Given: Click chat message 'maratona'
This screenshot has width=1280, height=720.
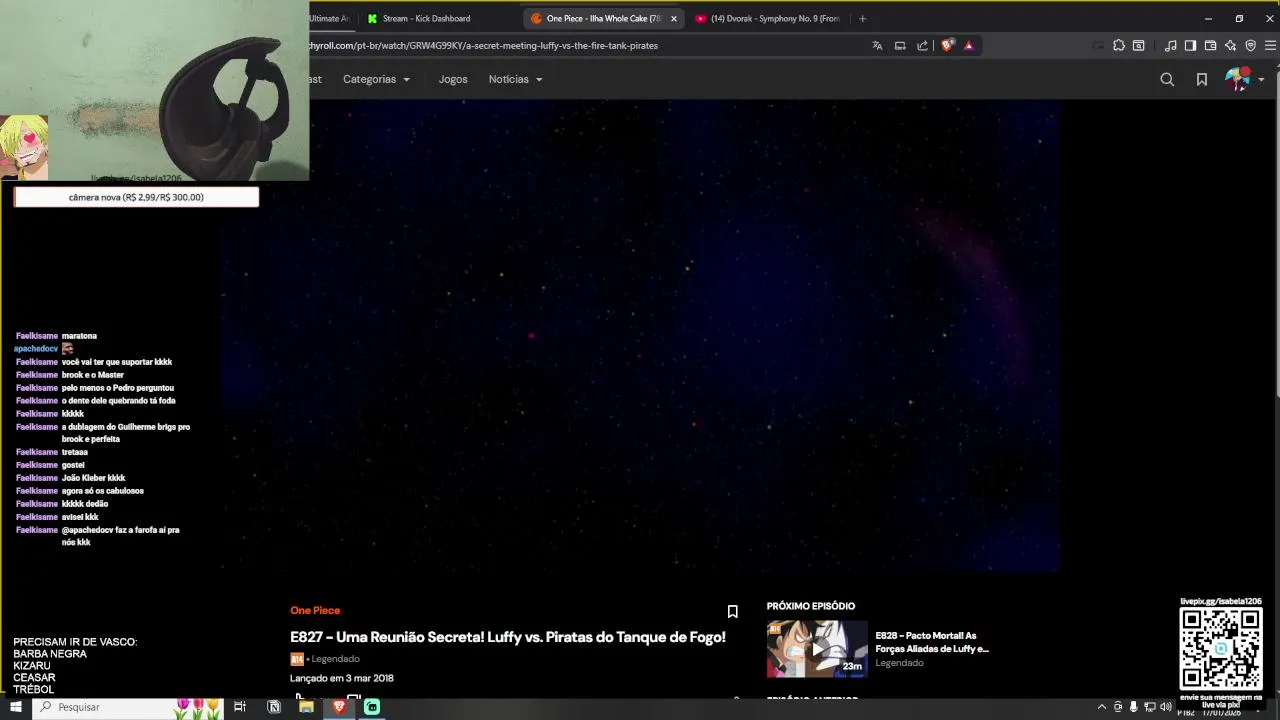Looking at the screenshot, I should coord(79,336).
